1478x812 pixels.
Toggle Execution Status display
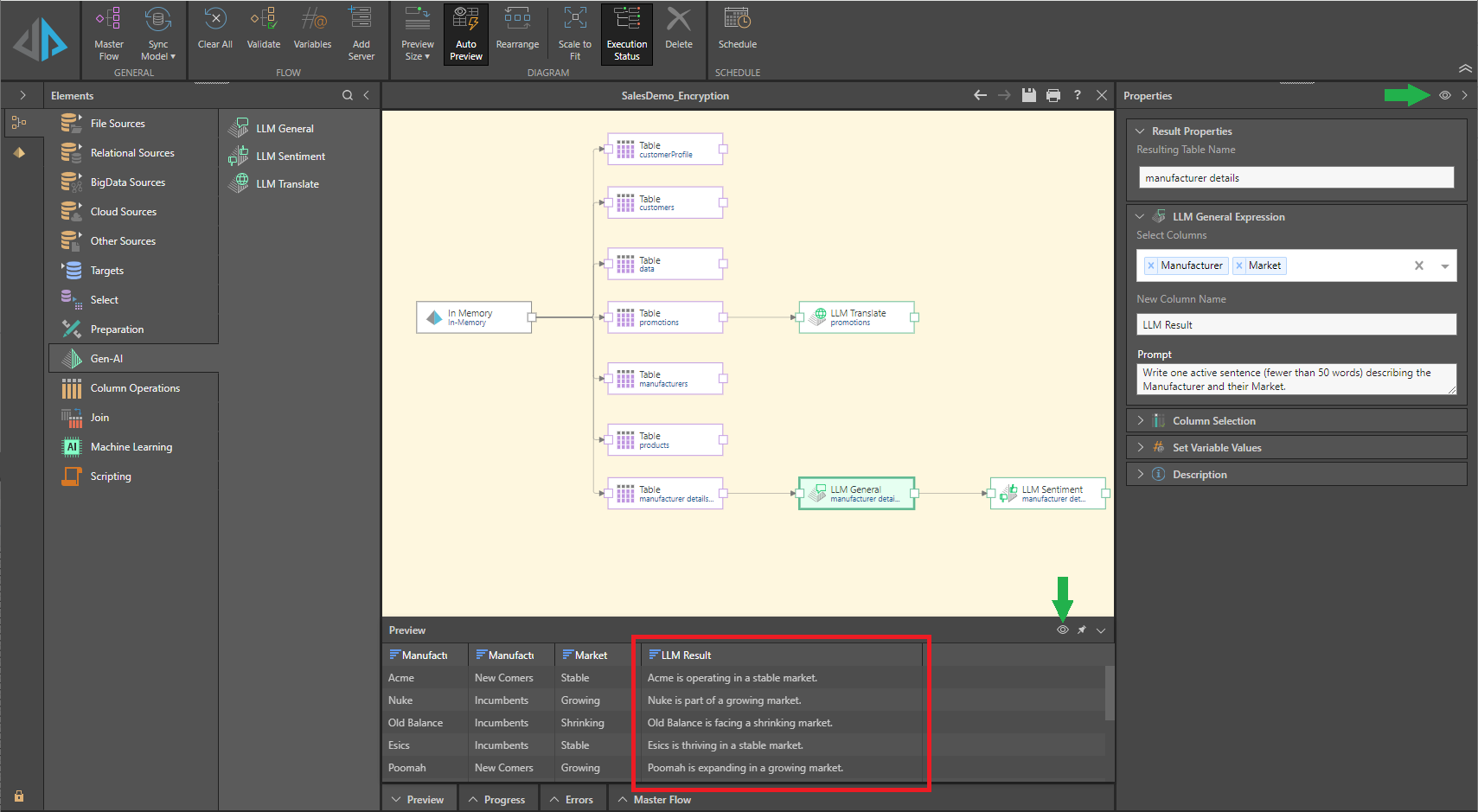coord(627,34)
